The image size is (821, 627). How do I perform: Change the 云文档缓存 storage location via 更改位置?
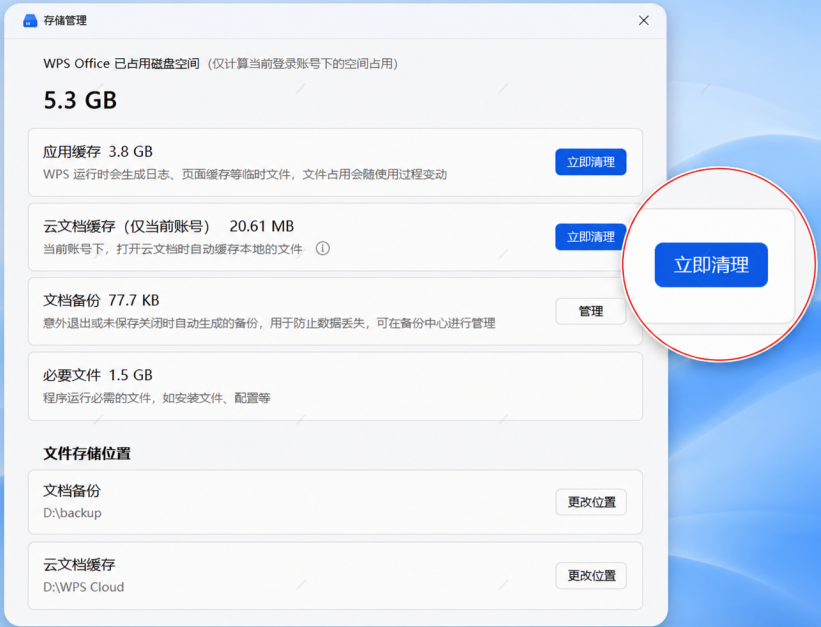click(x=591, y=576)
